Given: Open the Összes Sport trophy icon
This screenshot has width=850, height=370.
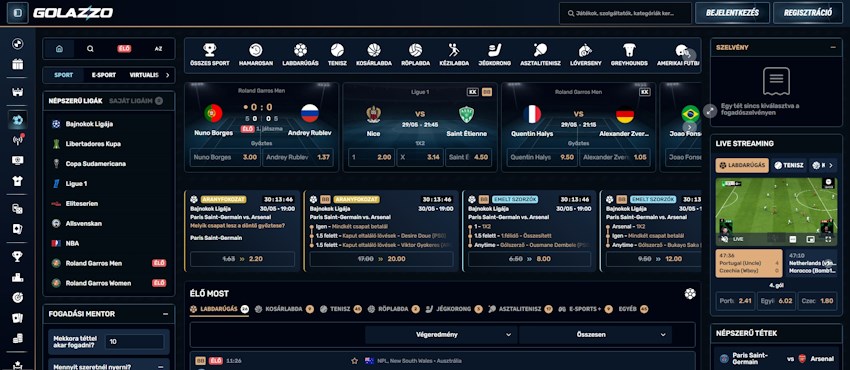Looking at the screenshot, I should pos(210,50).
